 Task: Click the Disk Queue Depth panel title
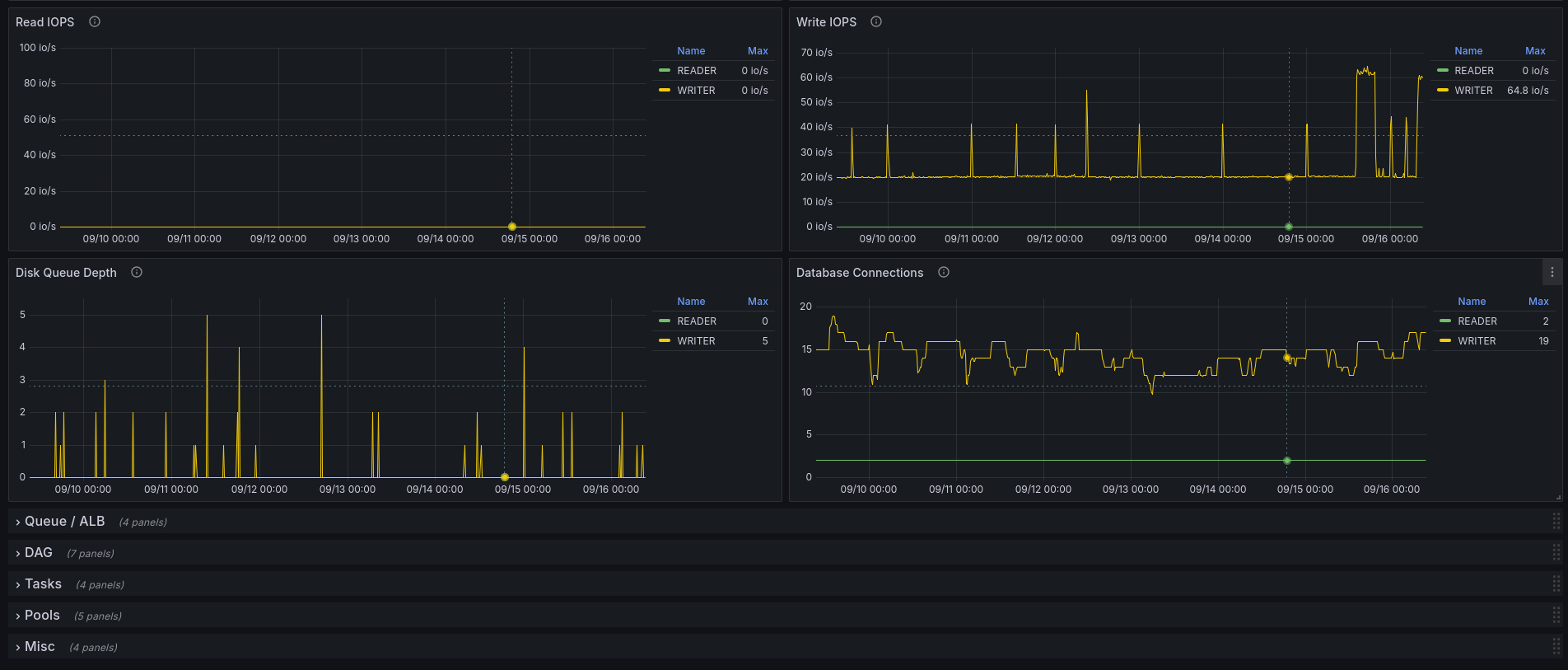tap(66, 273)
